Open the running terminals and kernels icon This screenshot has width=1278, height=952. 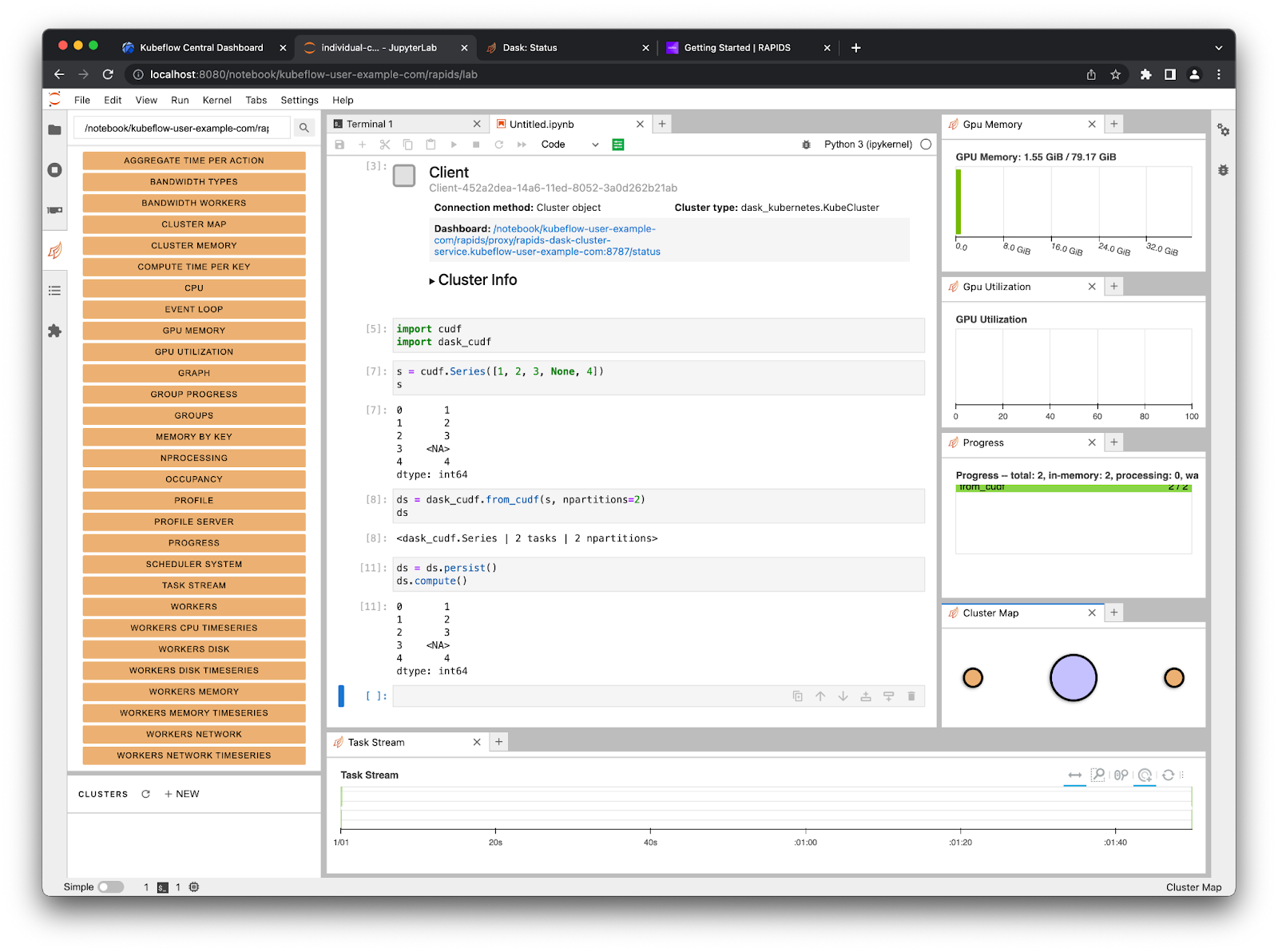(x=54, y=170)
